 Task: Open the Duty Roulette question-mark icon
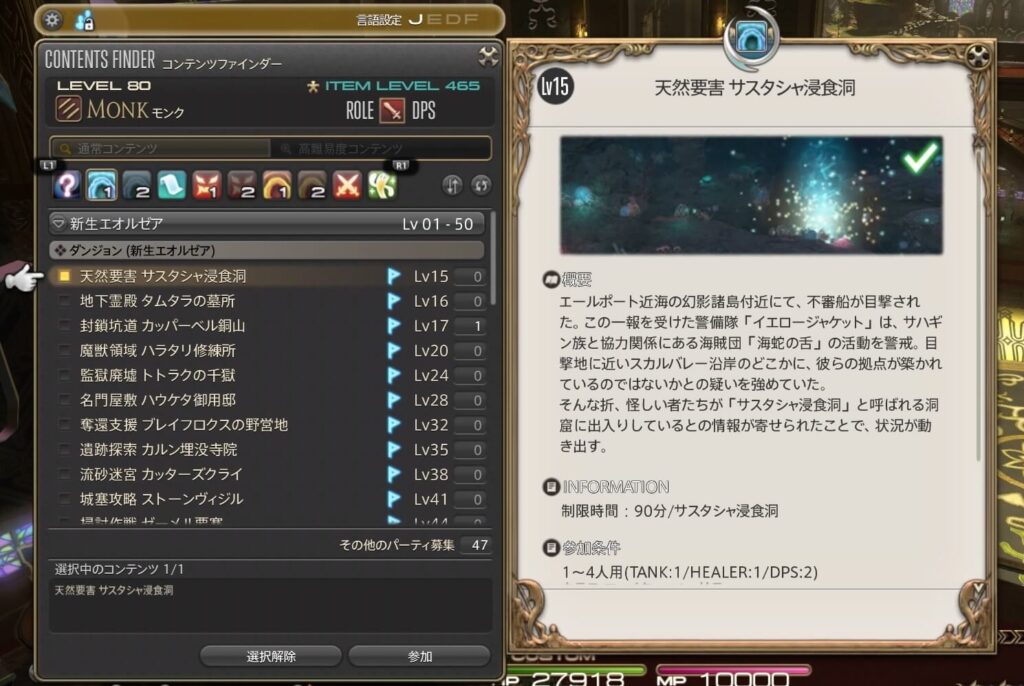click(x=67, y=186)
